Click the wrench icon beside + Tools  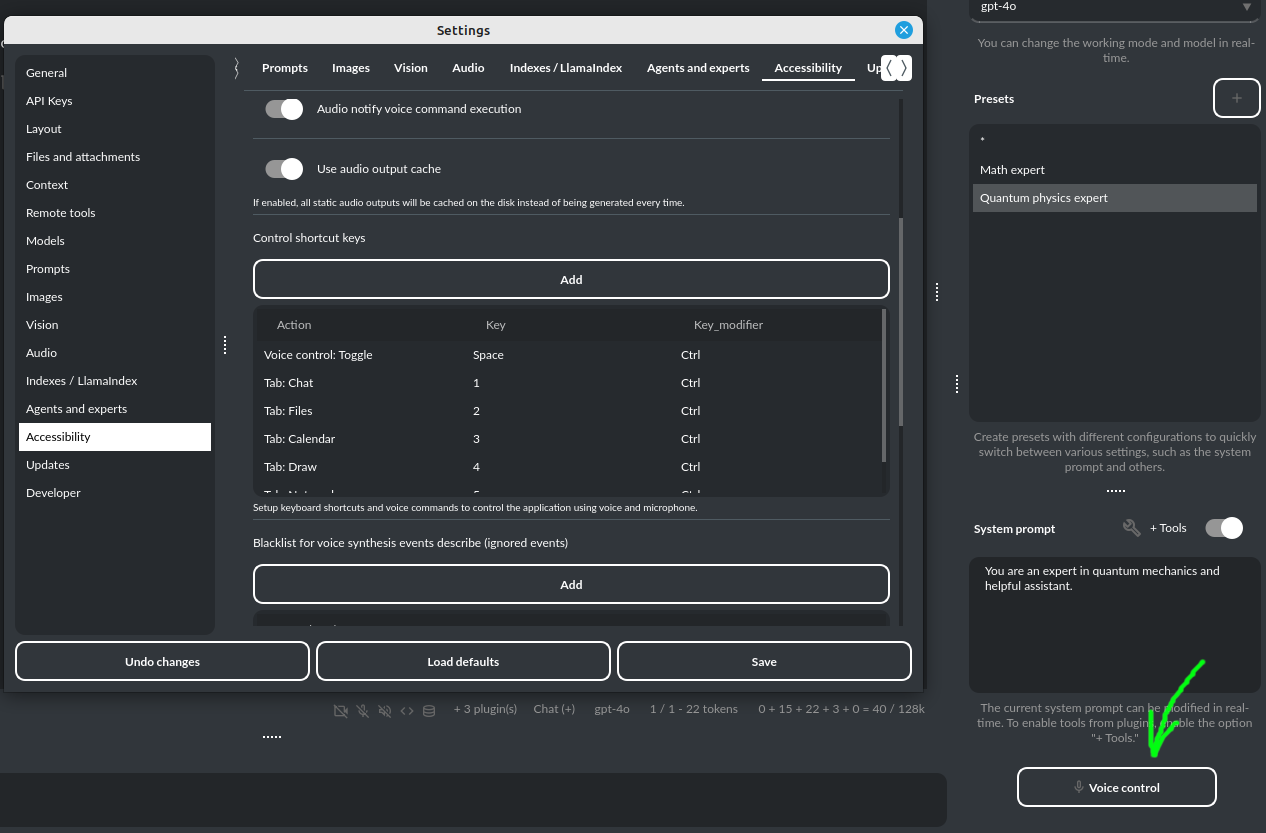(1132, 528)
